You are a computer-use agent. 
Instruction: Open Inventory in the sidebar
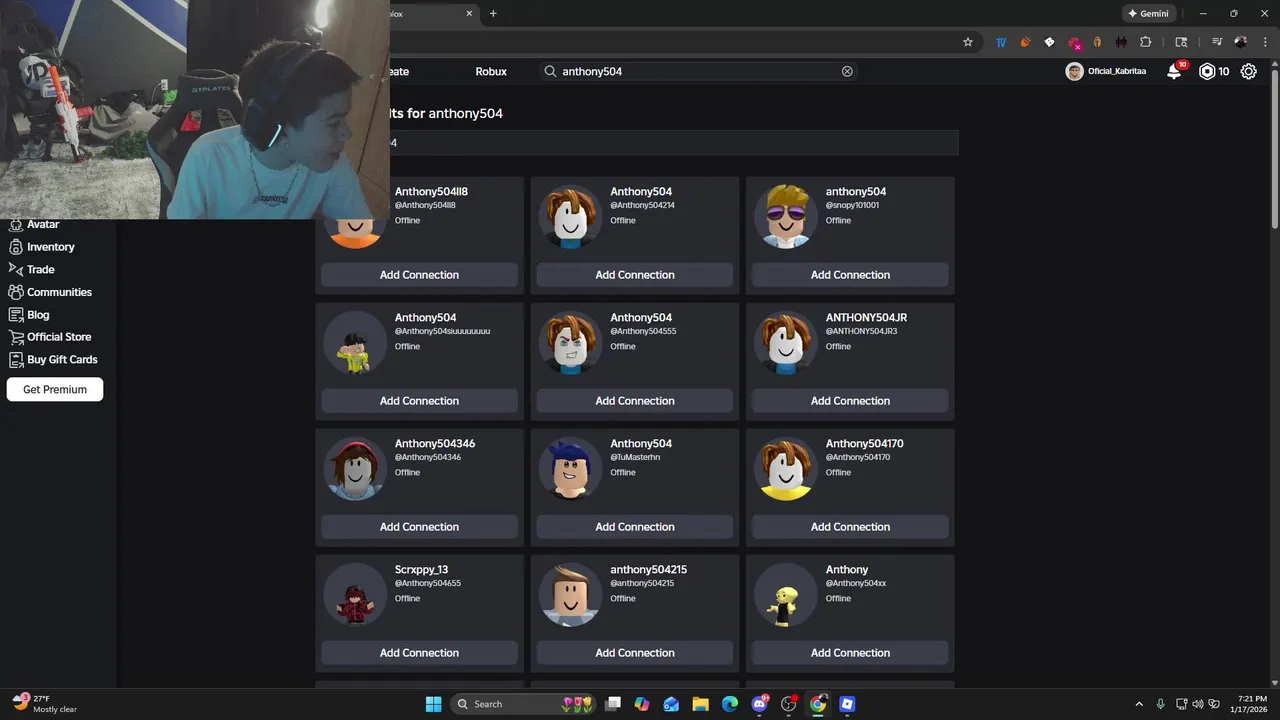point(50,247)
